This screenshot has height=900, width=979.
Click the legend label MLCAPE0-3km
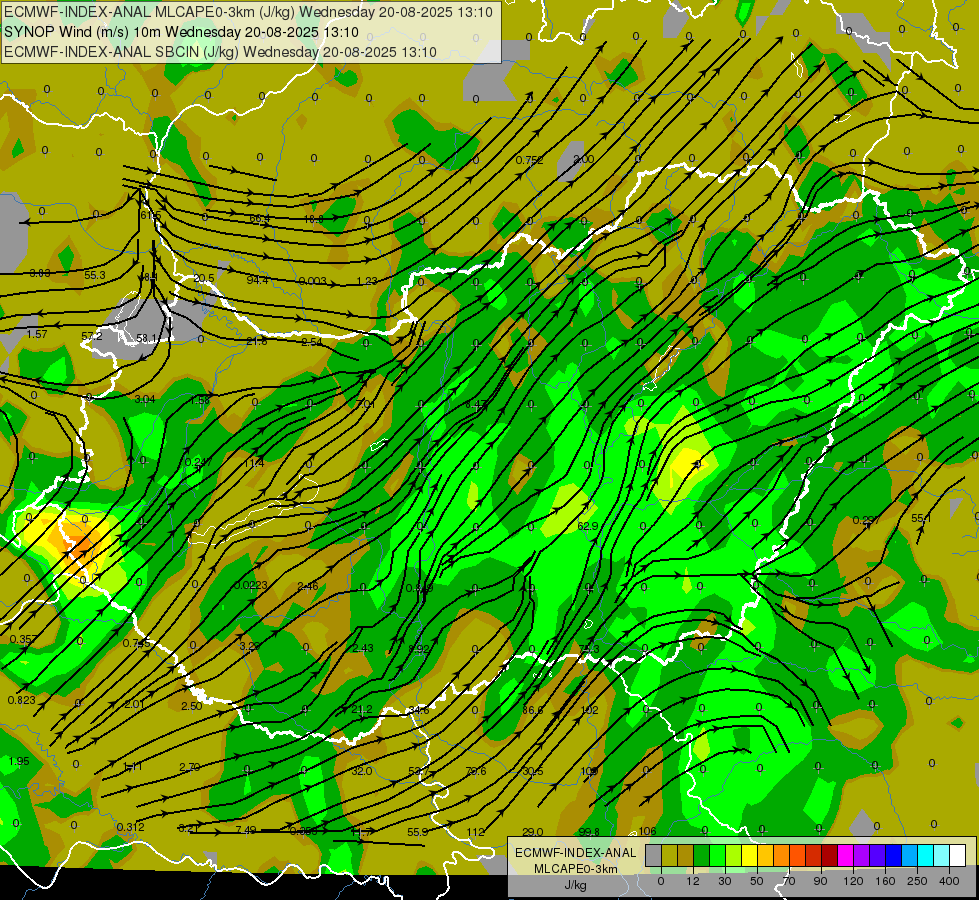[575, 869]
